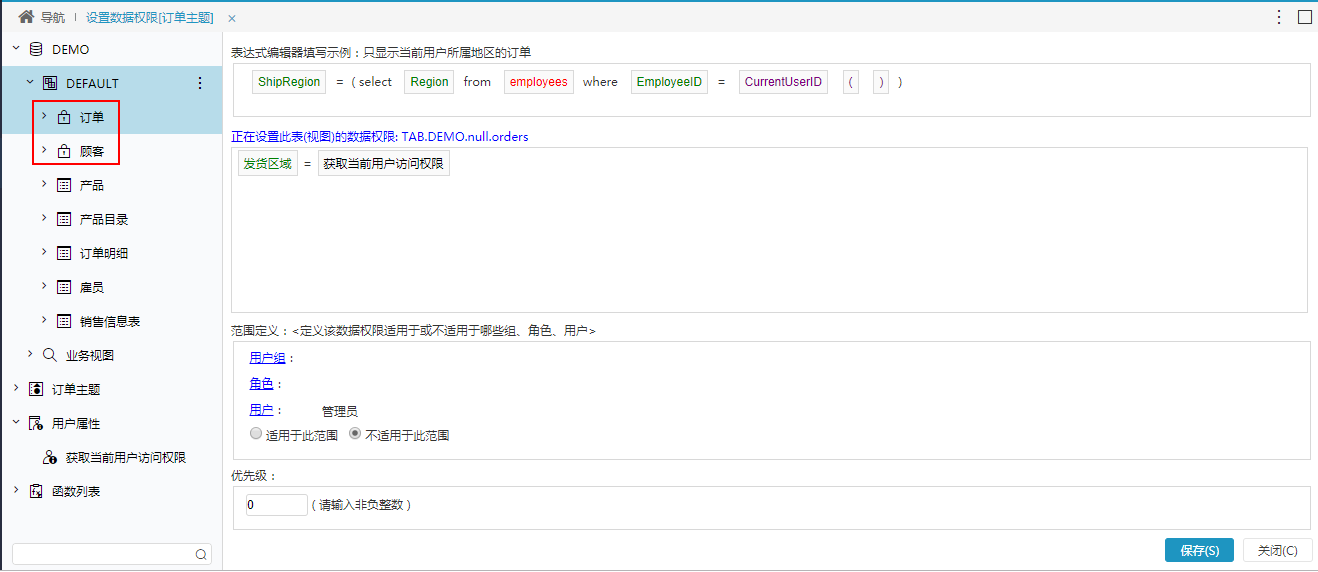Click 管理员 in the user scope
The width and height of the screenshot is (1318, 572).
click(x=340, y=411)
